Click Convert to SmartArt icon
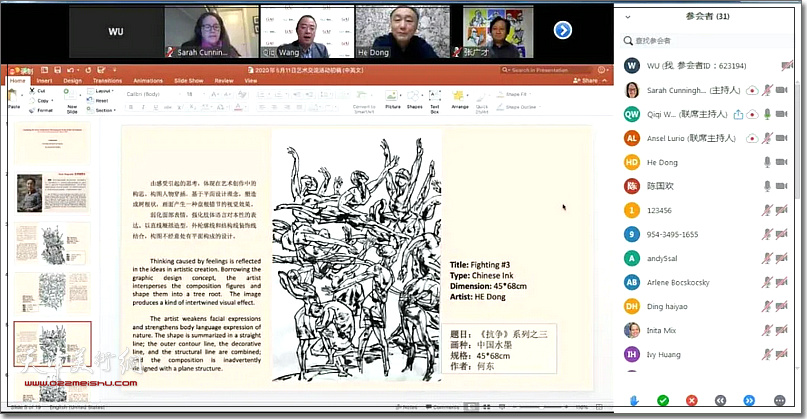The image size is (807, 419). (x=363, y=96)
